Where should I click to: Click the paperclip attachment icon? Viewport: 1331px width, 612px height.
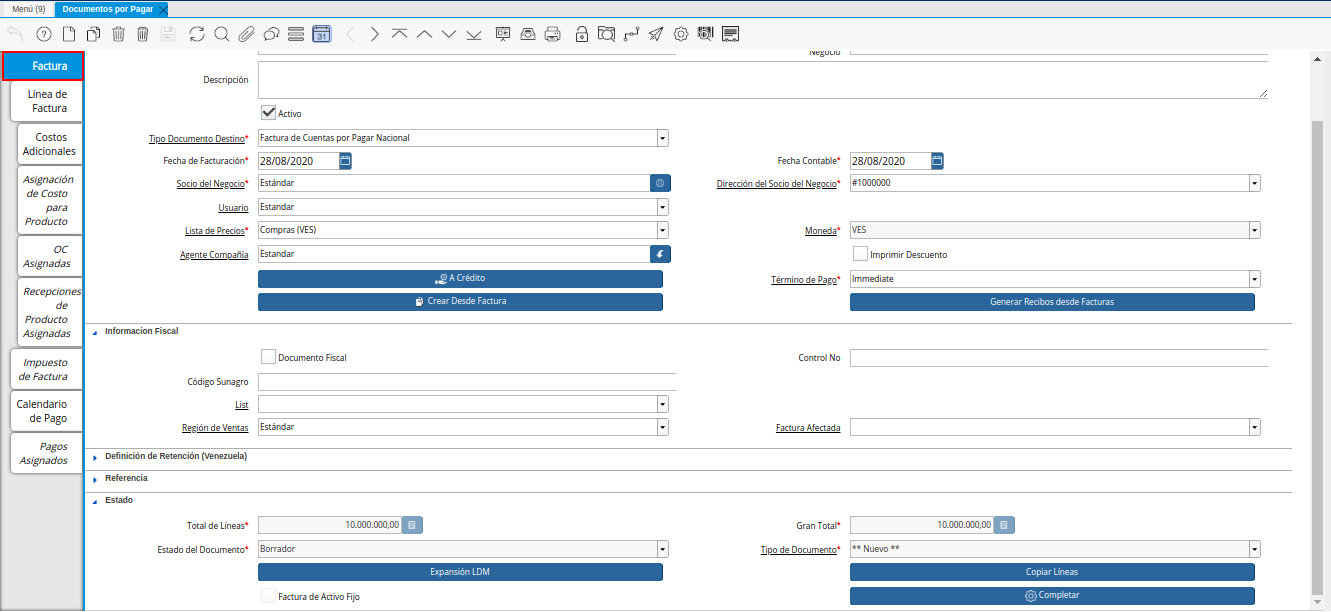pos(246,34)
